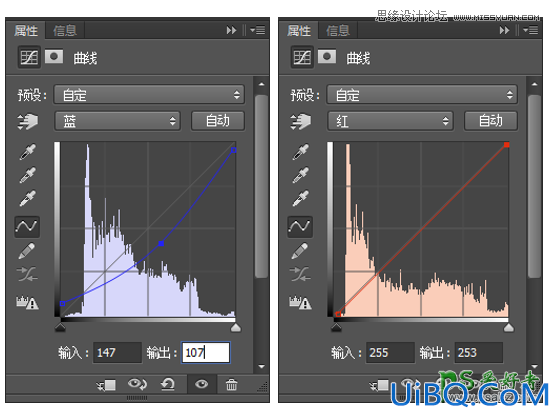
Task: Open preset dropdown in blue curves panel
Action: click(149, 94)
